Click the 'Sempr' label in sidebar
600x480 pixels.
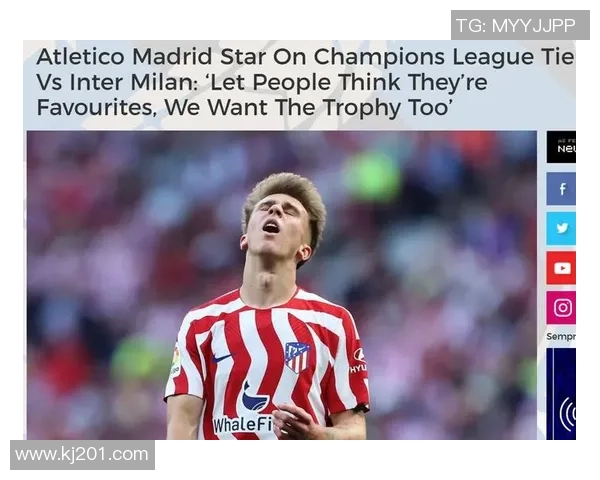coord(561,336)
